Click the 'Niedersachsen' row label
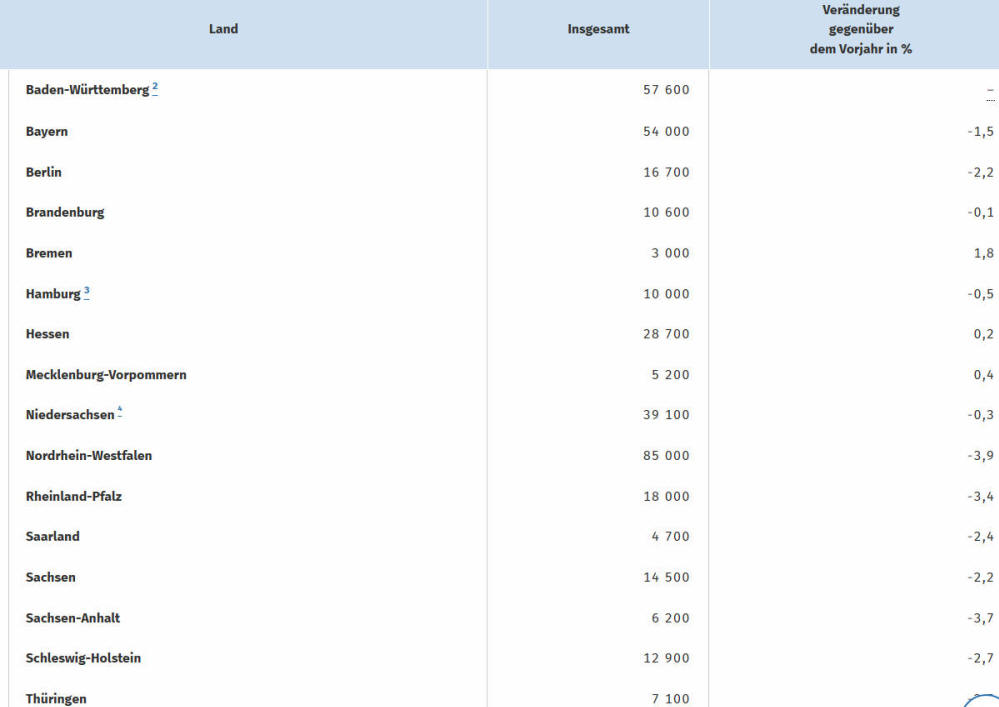This screenshot has width=999, height=707. tap(70, 415)
